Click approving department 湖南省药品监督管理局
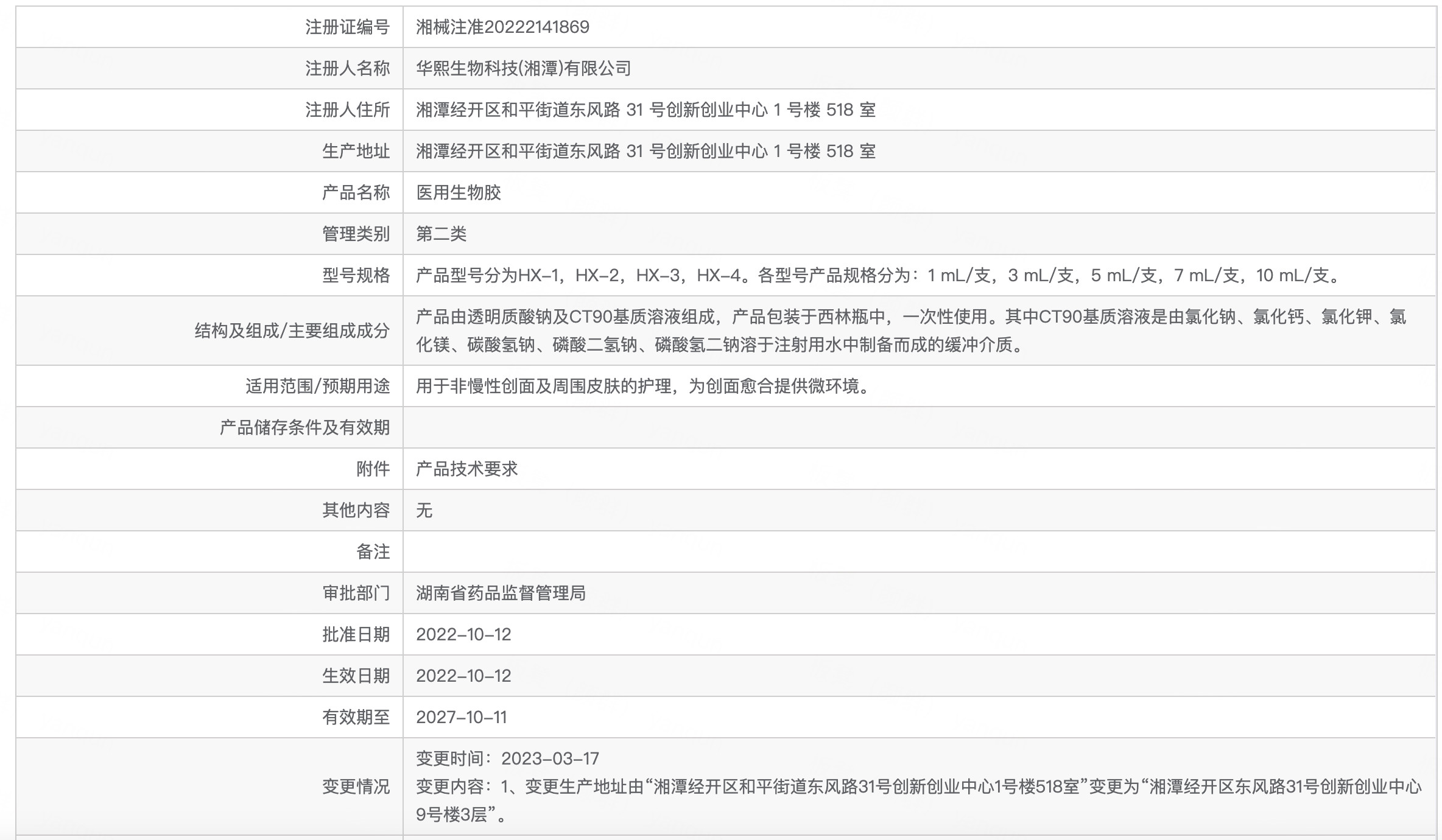The height and width of the screenshot is (840, 1442). coord(501,593)
